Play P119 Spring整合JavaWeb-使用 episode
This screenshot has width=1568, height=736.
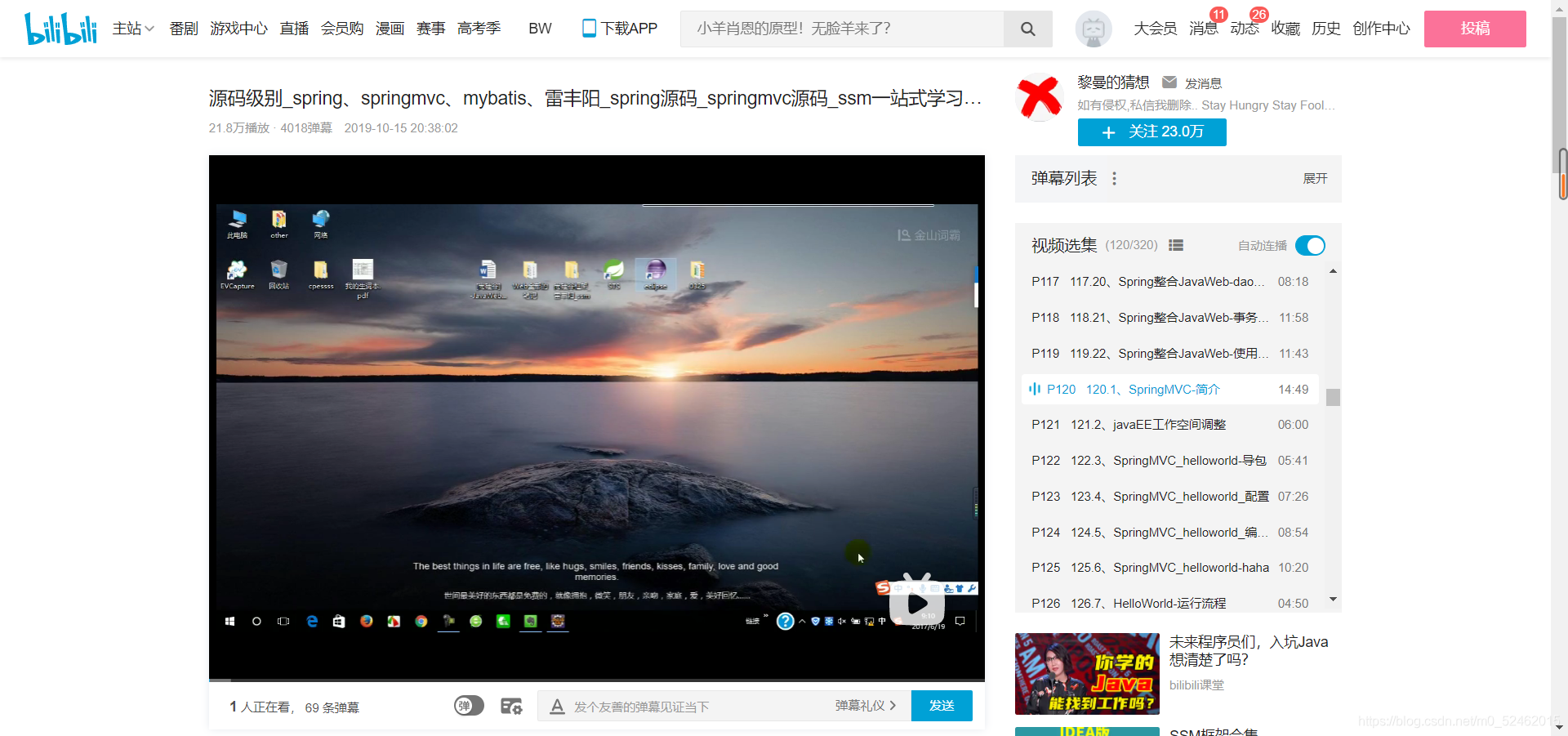tap(1169, 354)
